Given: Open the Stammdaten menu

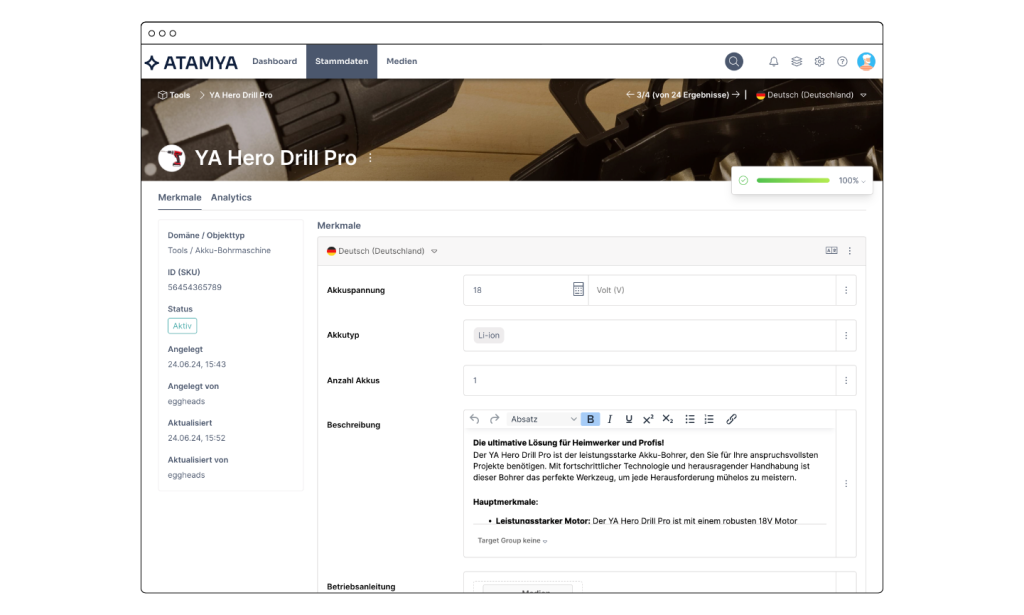Looking at the screenshot, I should click(342, 61).
